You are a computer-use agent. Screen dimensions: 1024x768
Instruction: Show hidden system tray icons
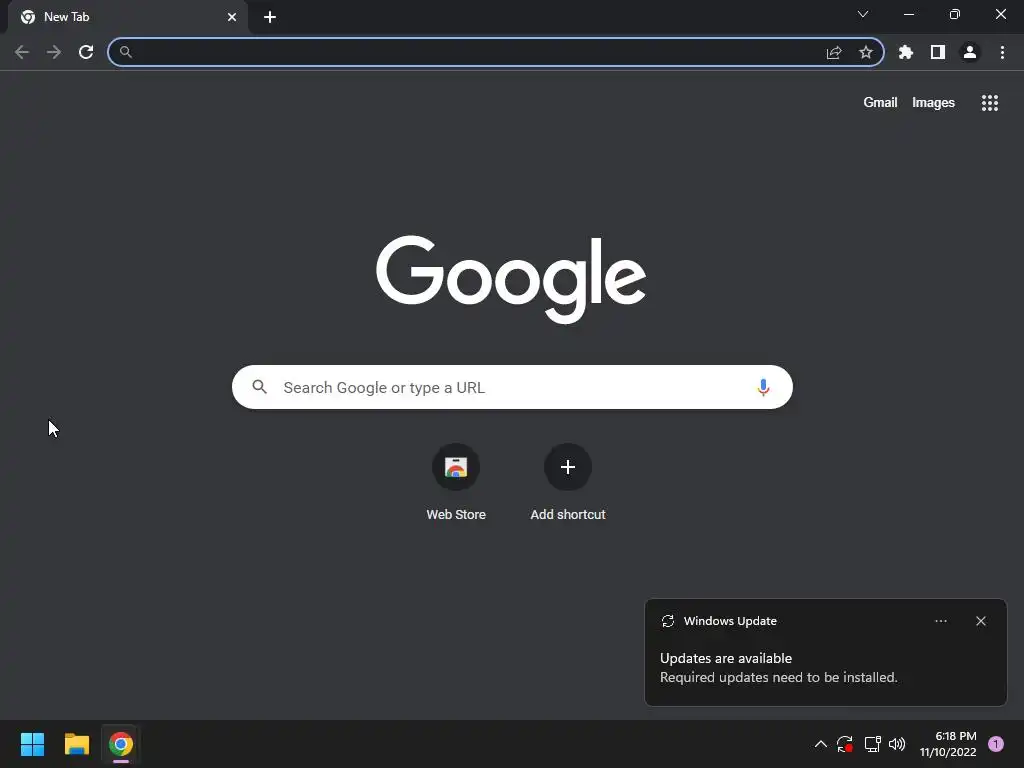(x=821, y=744)
